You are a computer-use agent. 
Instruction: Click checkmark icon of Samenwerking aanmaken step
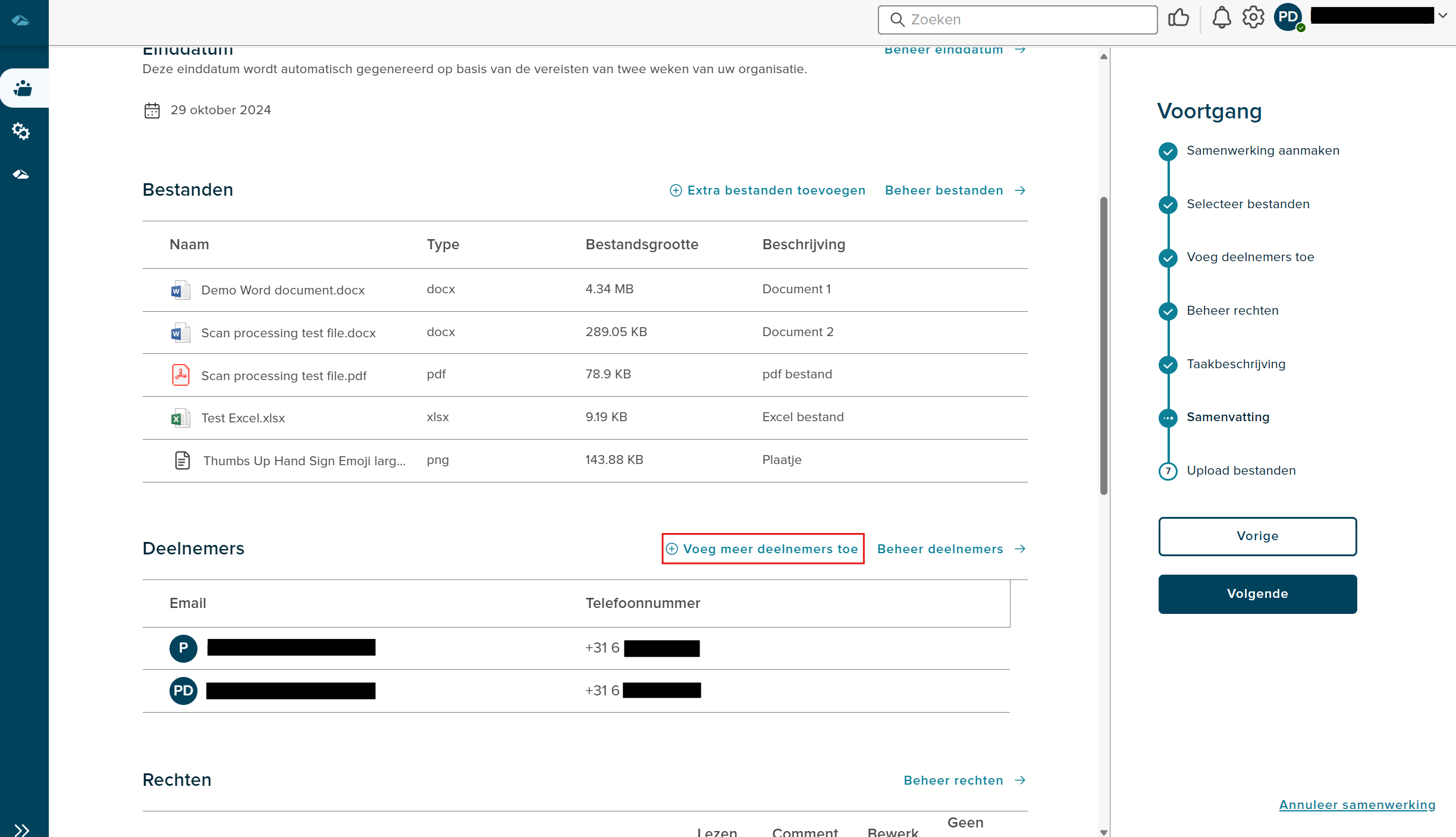coord(1168,151)
